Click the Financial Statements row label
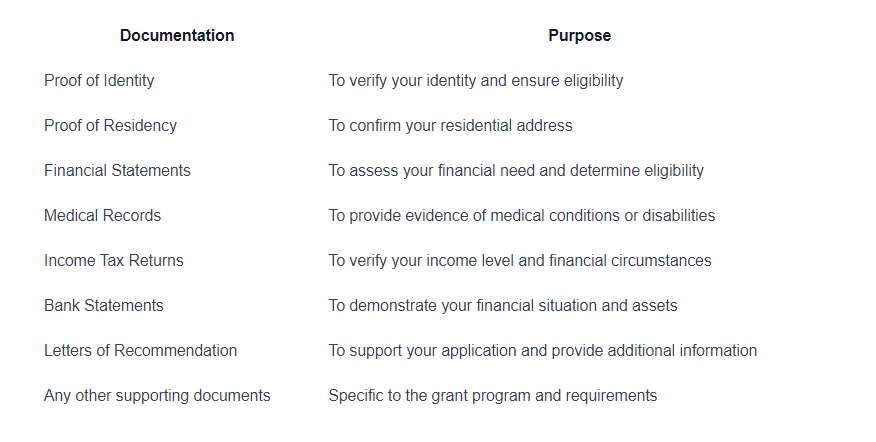This screenshot has height=442, width=876. 117,170
